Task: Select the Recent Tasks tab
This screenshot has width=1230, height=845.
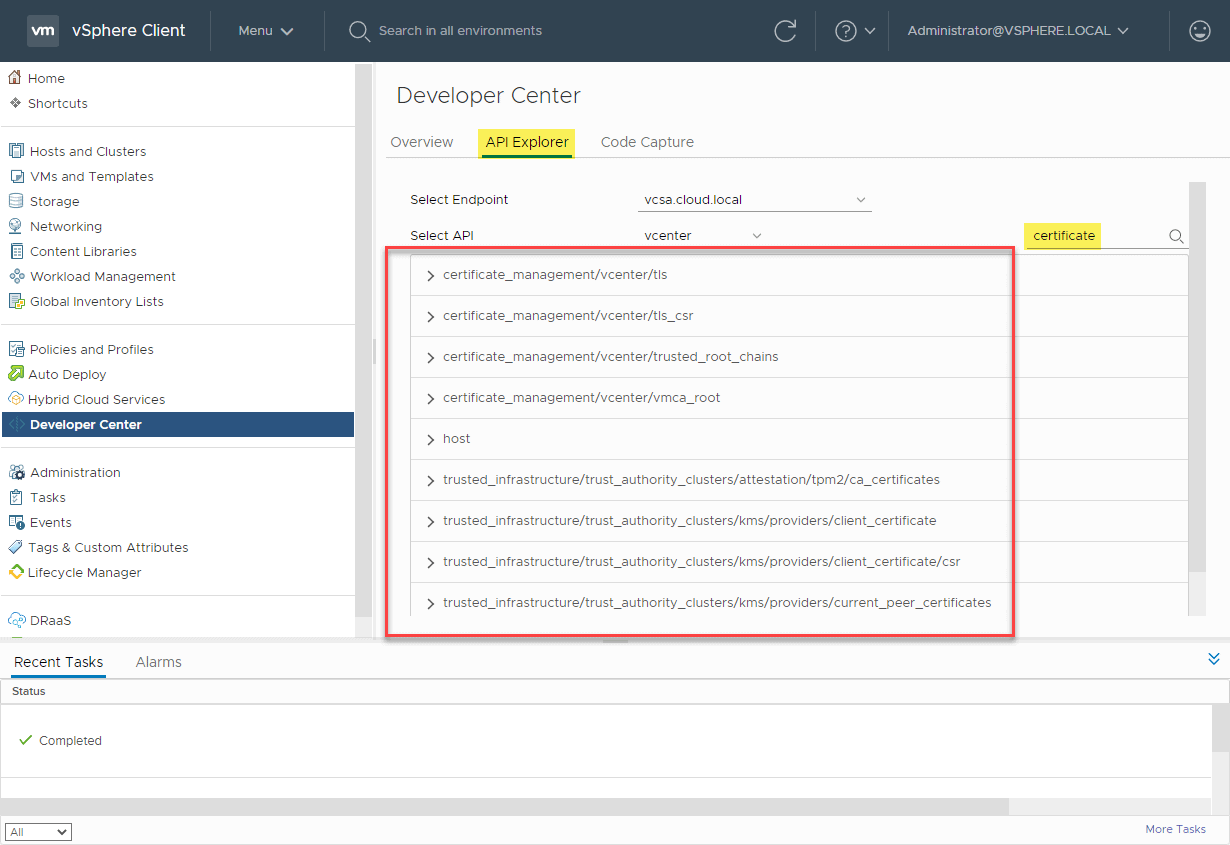Action: tap(59, 662)
